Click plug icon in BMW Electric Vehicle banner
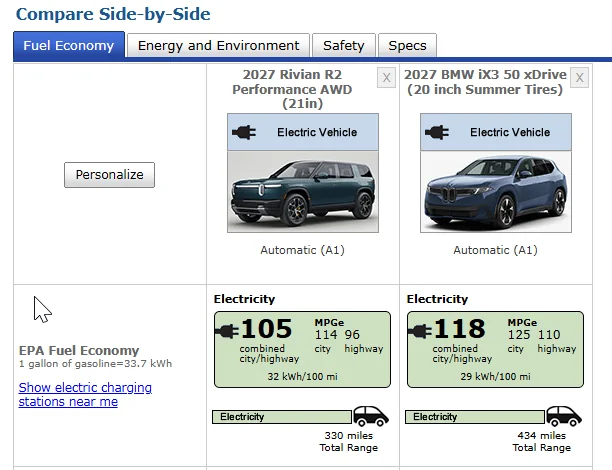Image resolution: width=612 pixels, height=470 pixels. (x=437, y=132)
